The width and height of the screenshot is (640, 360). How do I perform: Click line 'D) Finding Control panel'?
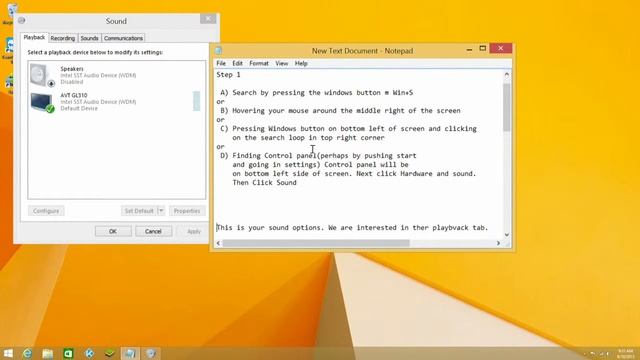pyautogui.click(x=318, y=156)
